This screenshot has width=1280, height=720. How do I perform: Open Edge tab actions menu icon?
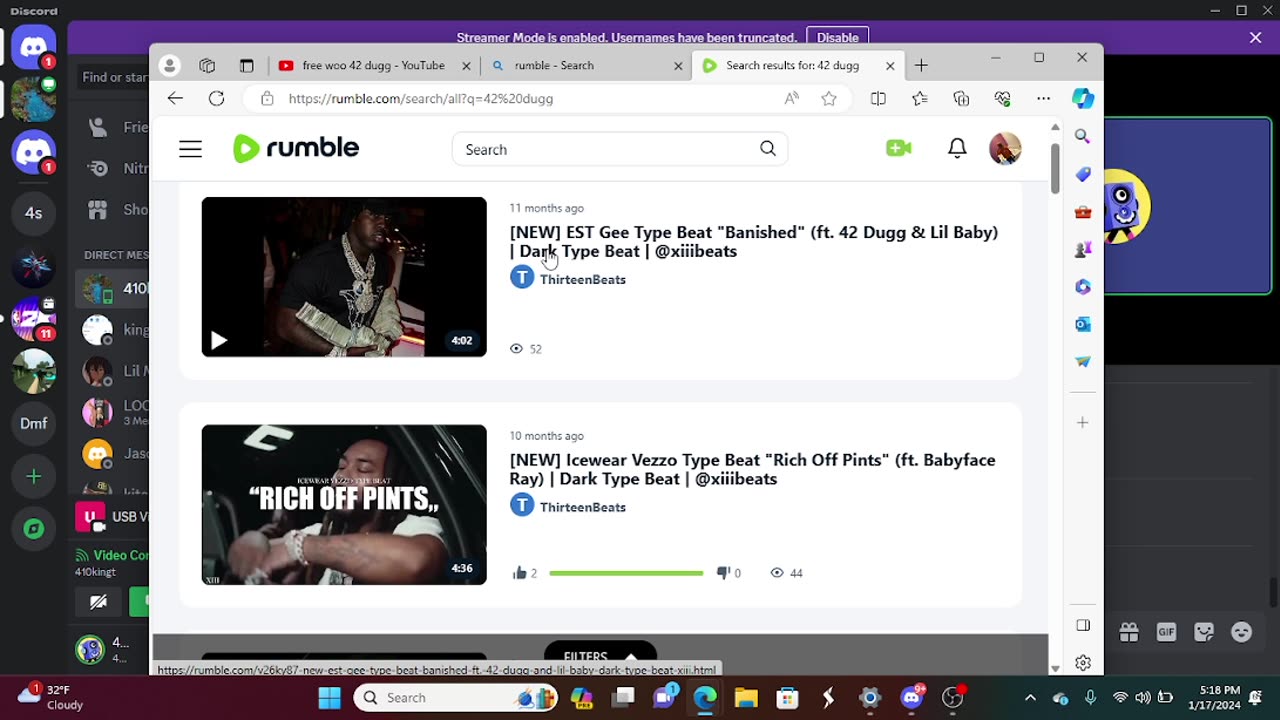(247, 66)
